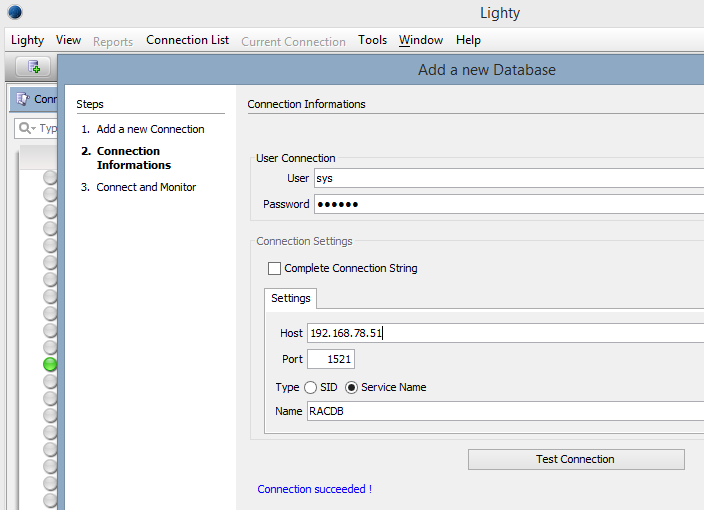Open the Window menu
This screenshot has width=704, height=510.
pos(421,40)
